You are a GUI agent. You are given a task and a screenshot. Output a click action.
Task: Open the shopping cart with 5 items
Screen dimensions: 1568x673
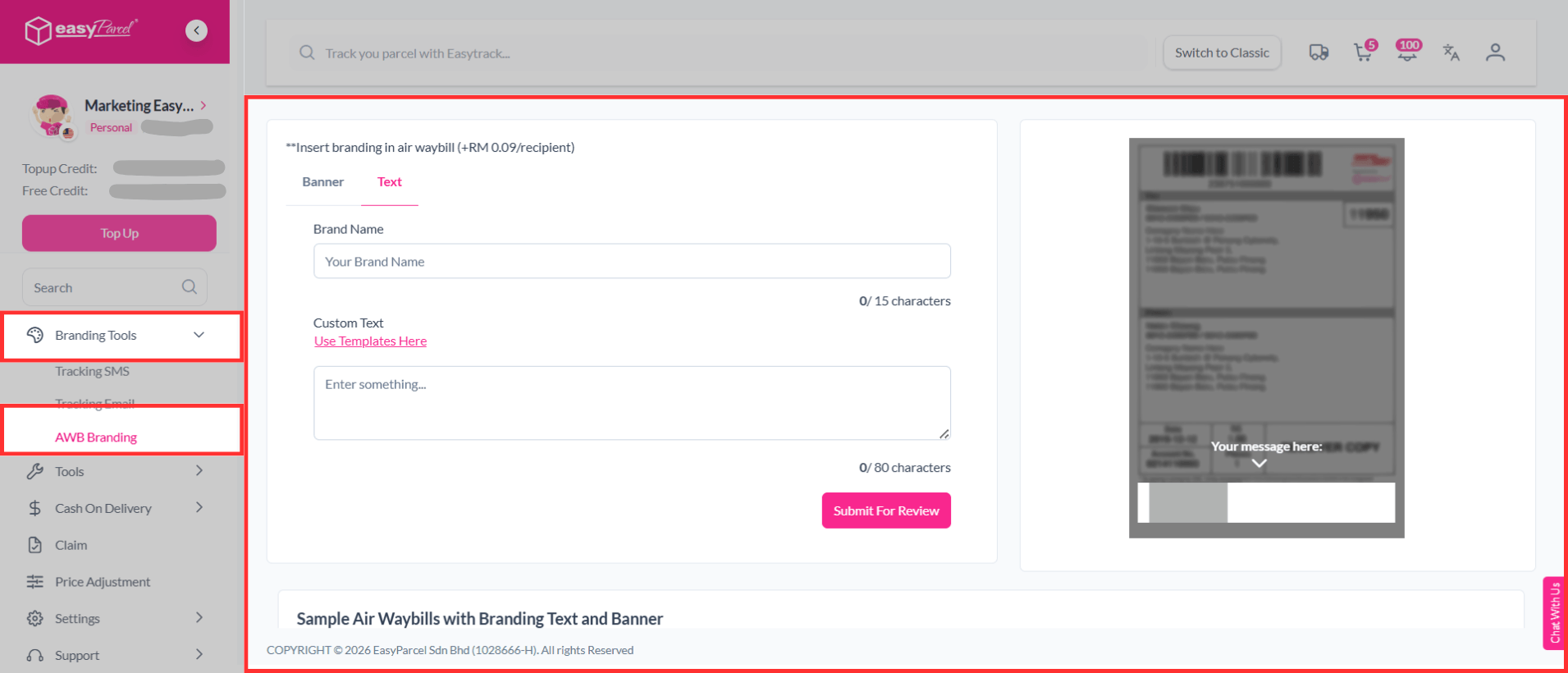coord(1363,53)
